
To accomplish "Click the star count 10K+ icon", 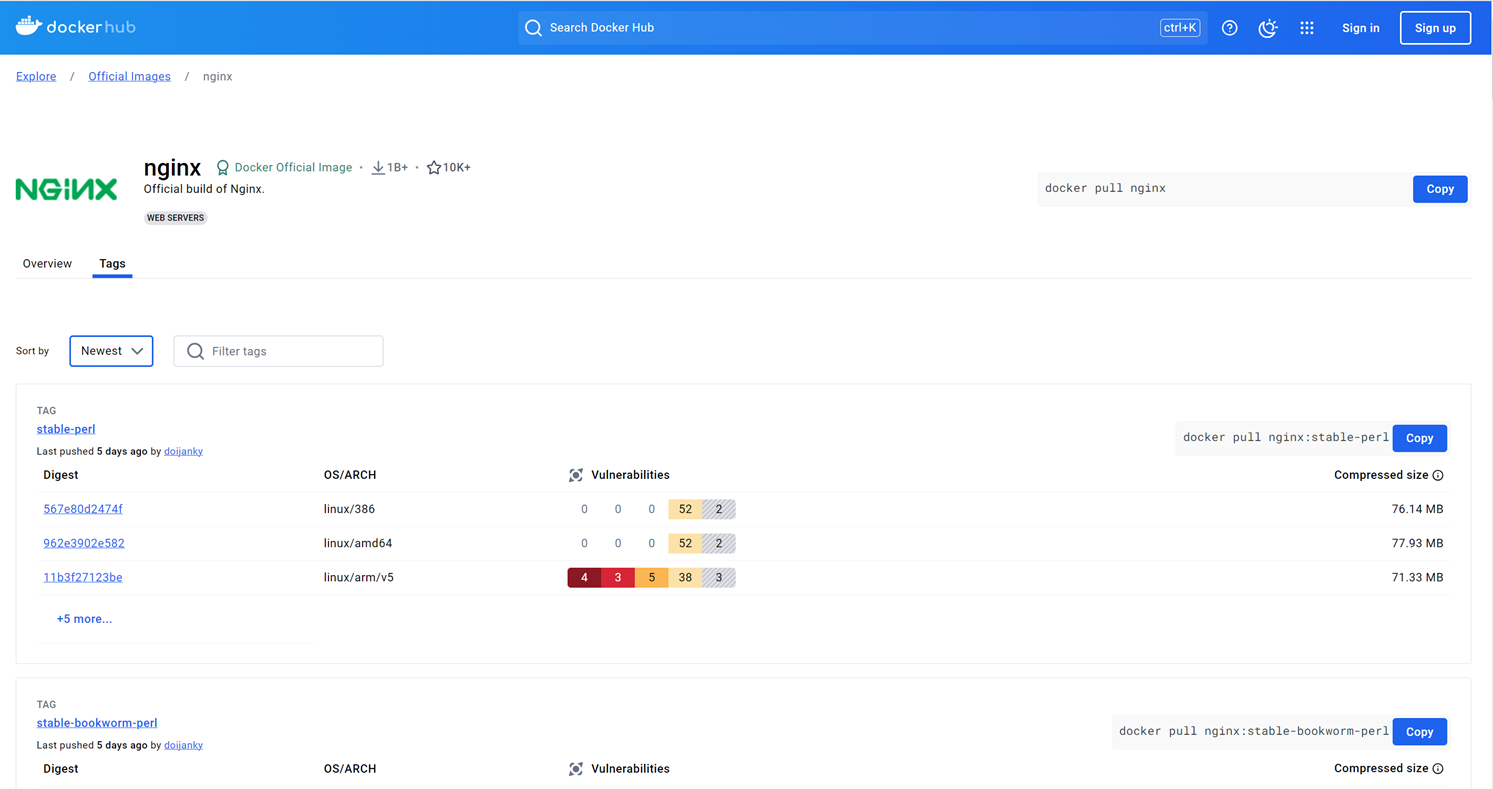I will [x=434, y=168].
